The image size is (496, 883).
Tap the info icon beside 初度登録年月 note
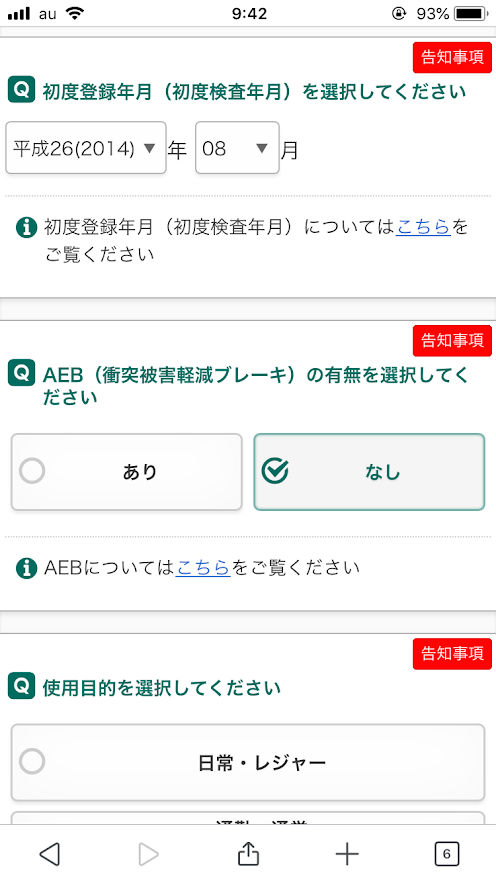(26, 228)
